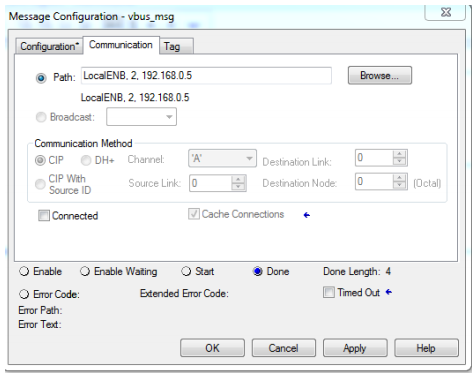The height and width of the screenshot is (378, 472).
Task: Decrease Destination Link with down arrow
Action: (x=399, y=161)
